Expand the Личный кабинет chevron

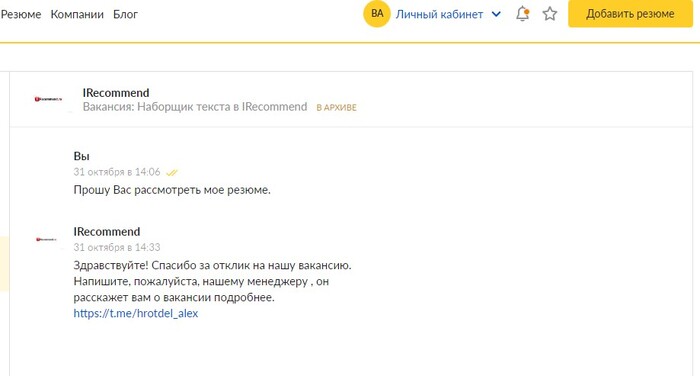pyautogui.click(x=496, y=14)
